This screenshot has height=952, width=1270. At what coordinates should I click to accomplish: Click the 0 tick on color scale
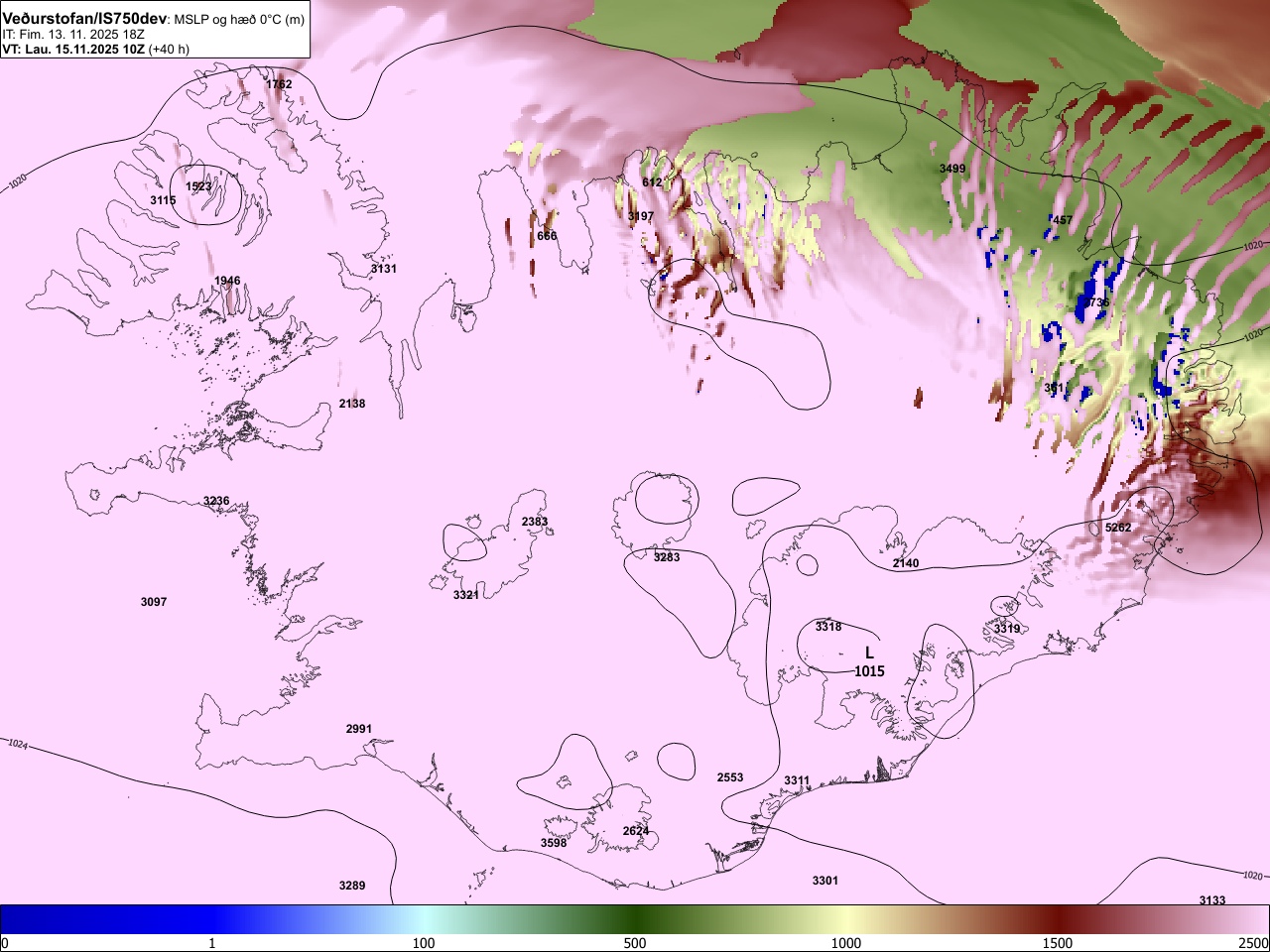click(5, 942)
